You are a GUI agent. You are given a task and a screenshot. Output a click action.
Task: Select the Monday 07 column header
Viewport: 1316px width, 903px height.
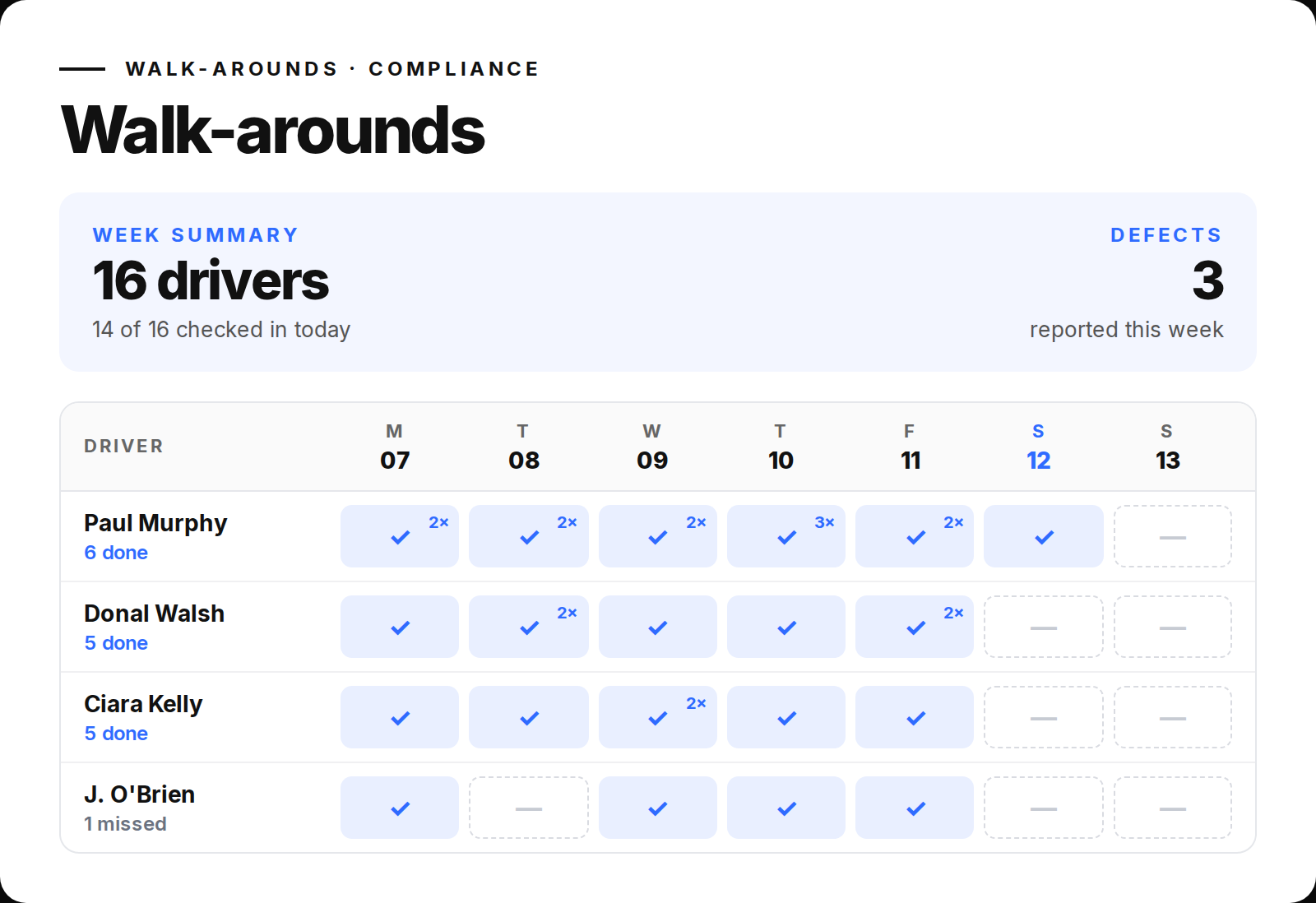point(395,447)
